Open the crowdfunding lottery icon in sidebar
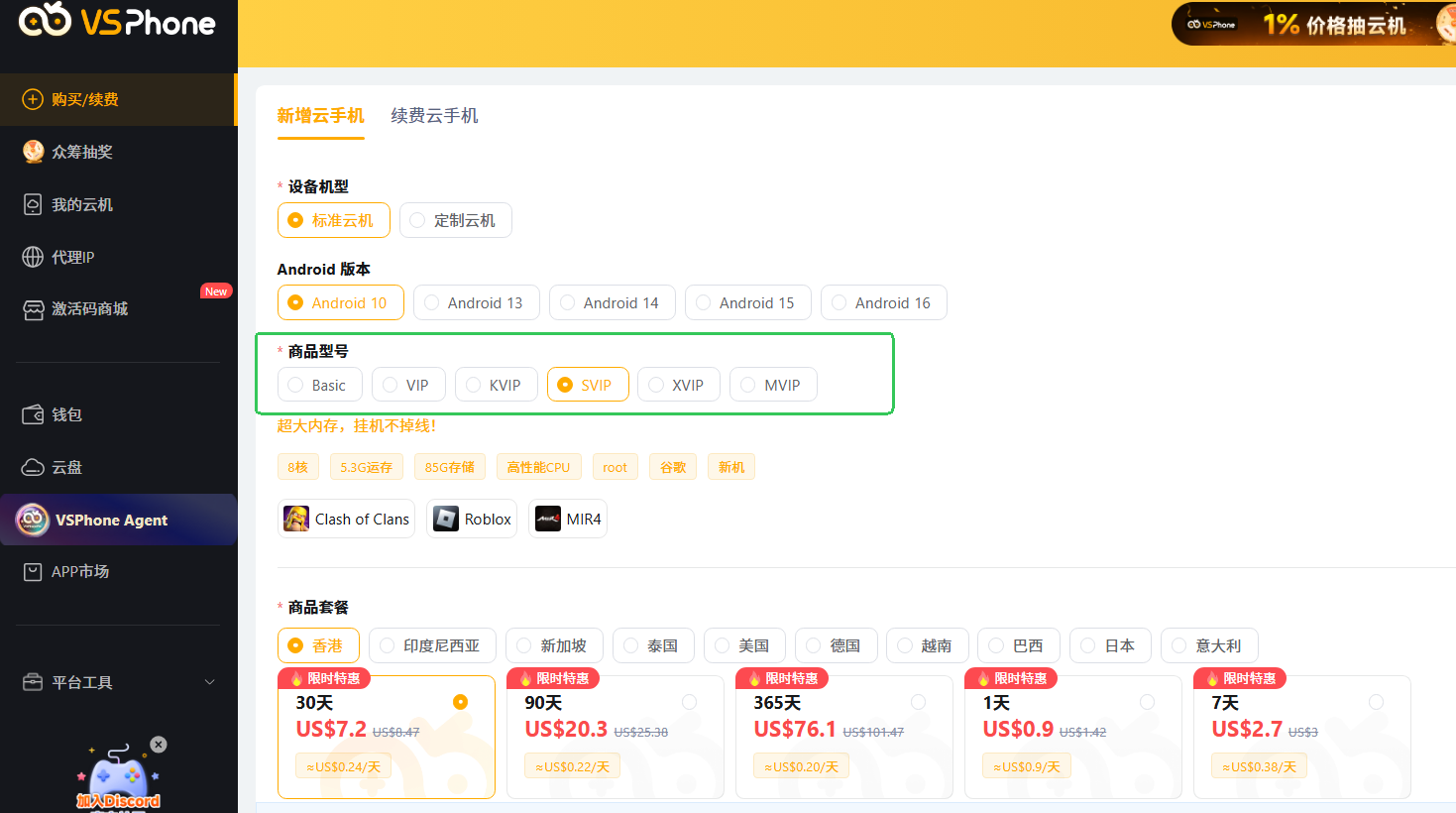The height and width of the screenshot is (813, 1456). click(33, 152)
